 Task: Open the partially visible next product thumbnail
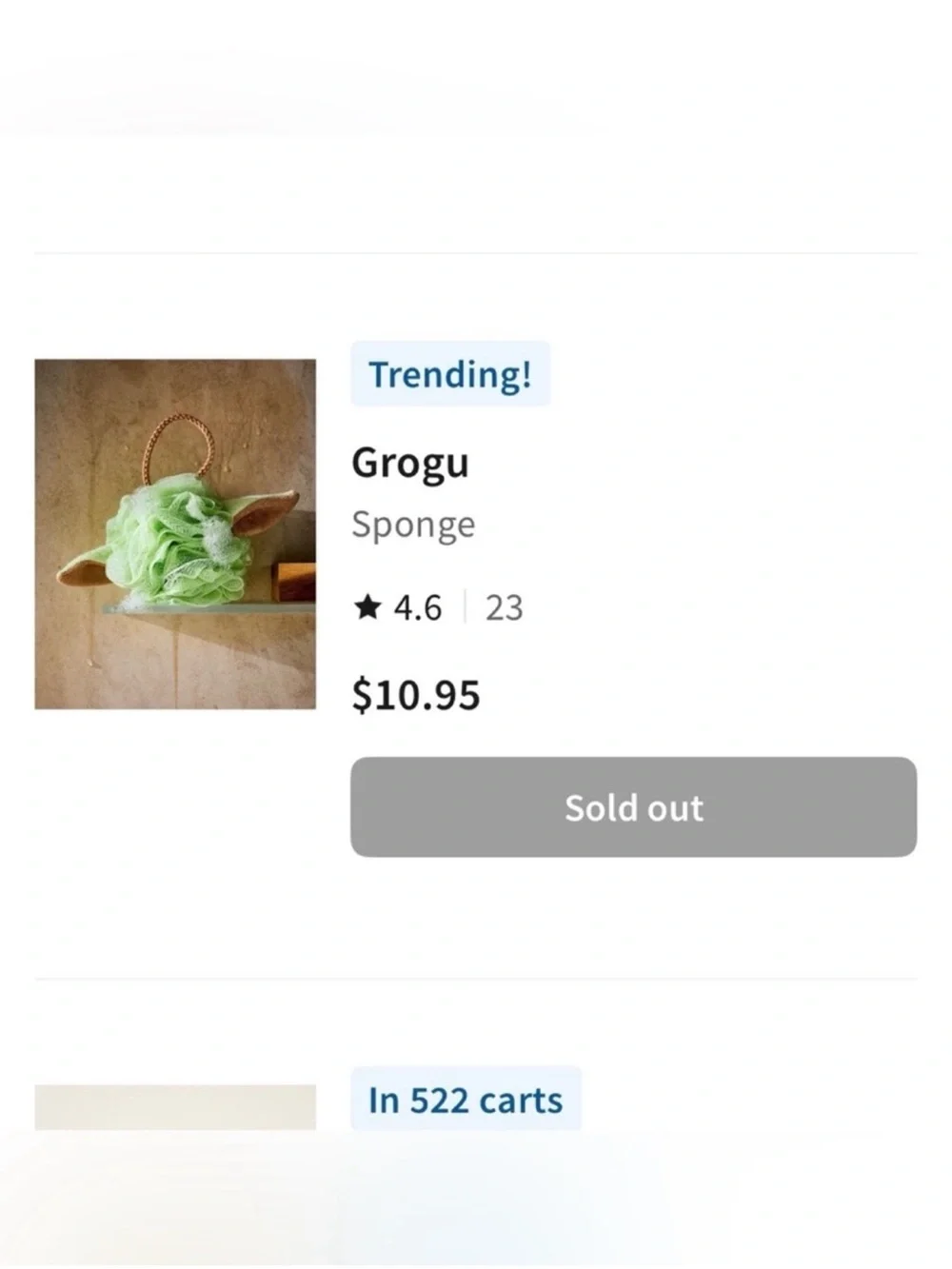pos(175,1107)
